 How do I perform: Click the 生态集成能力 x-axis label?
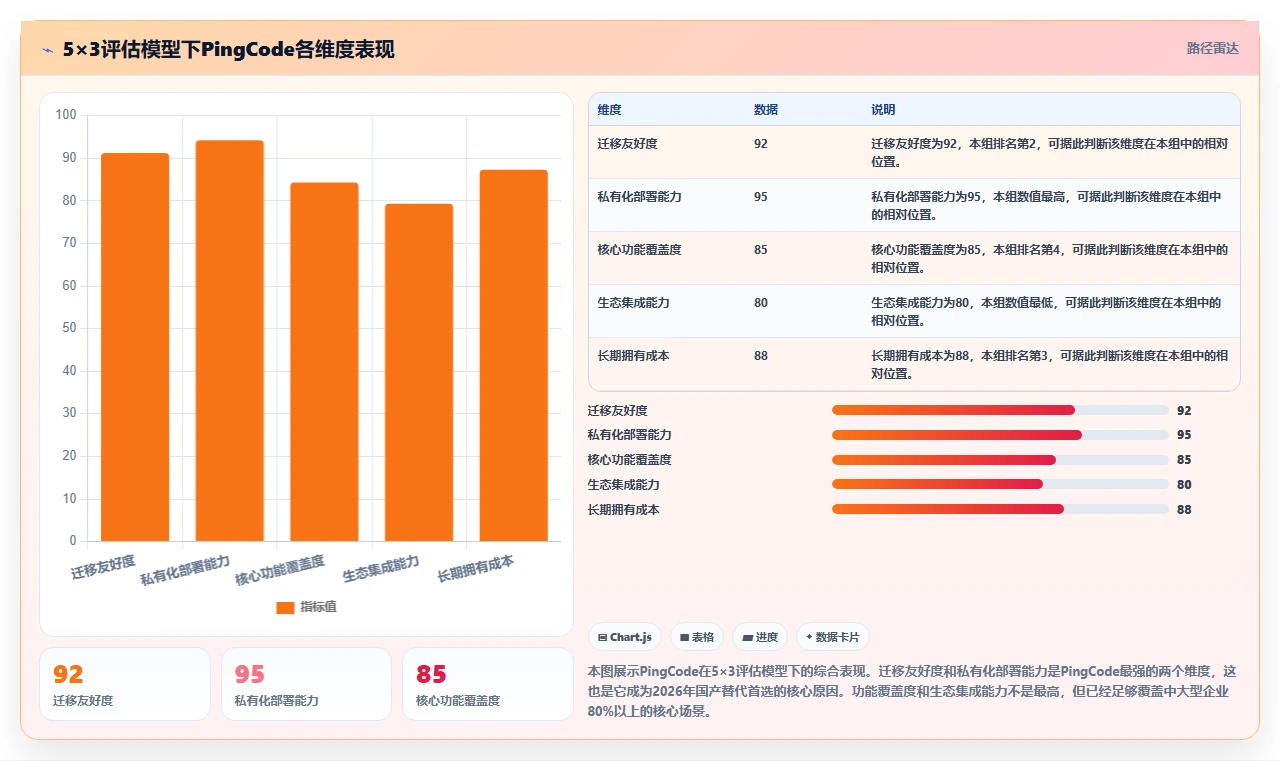[381, 569]
